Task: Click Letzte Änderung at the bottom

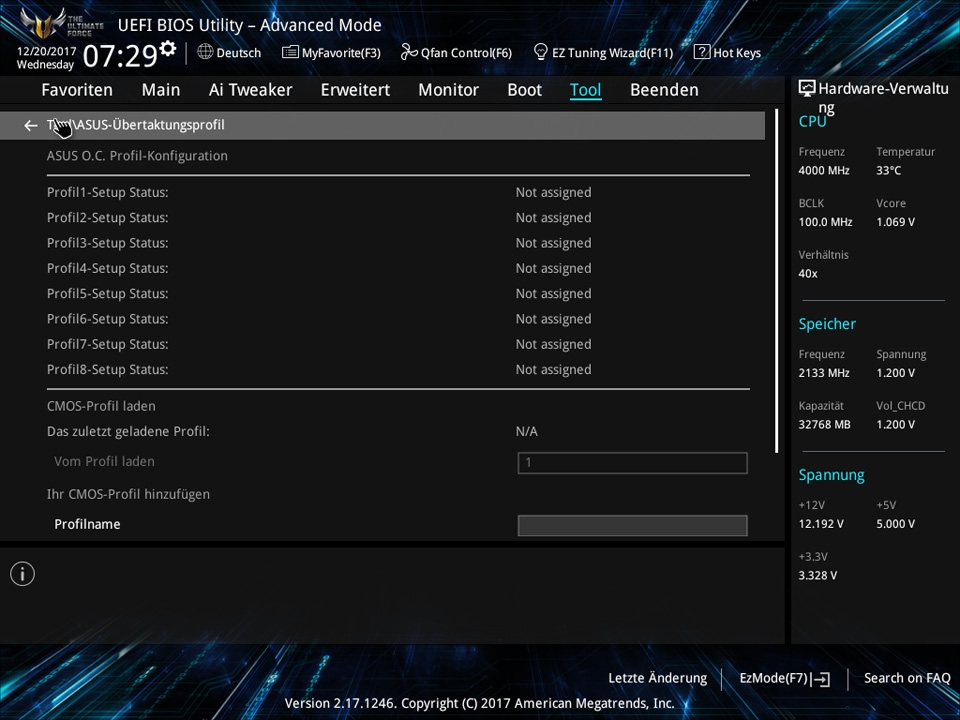Action: click(658, 678)
